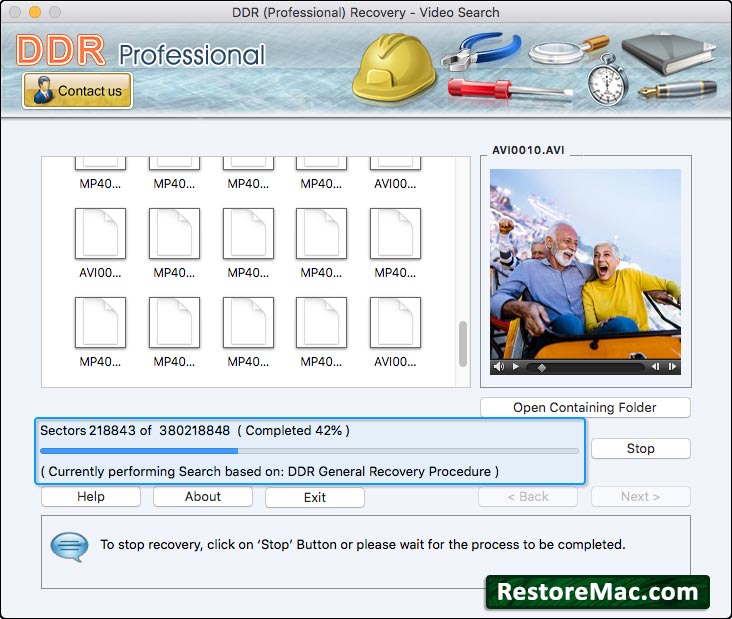Click the file list vertical scrollbar

click(x=463, y=344)
